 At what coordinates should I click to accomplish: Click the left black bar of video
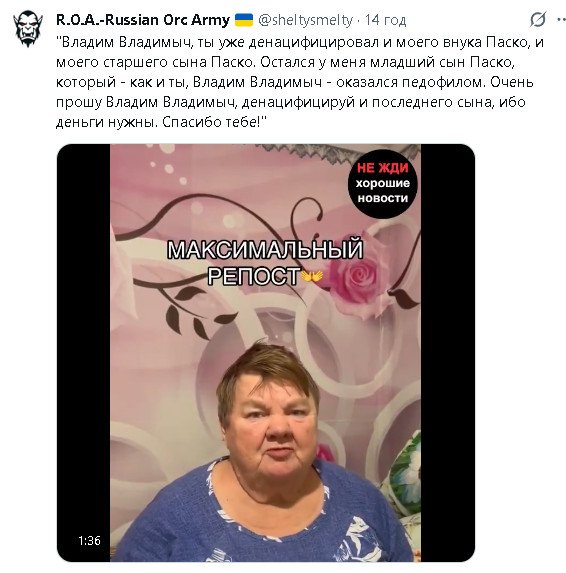84,353
